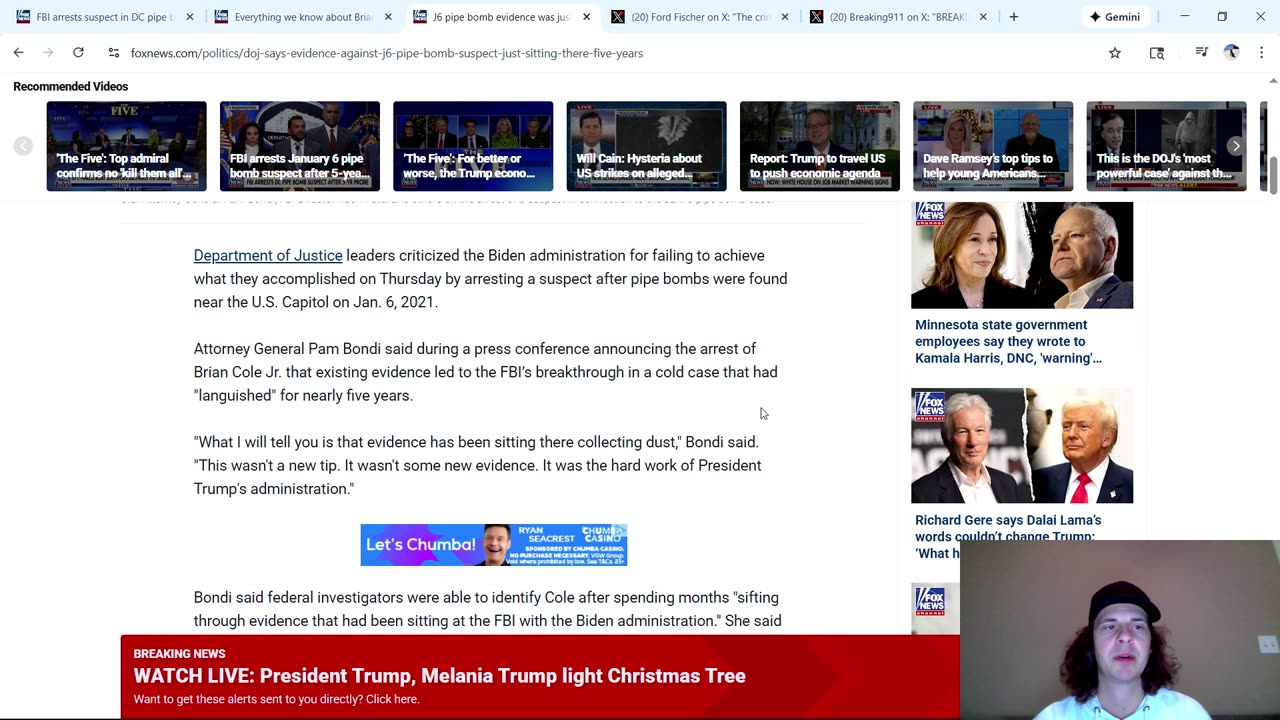Image resolution: width=1280 pixels, height=720 pixels.
Task: Click the previous arrow of recommended videos
Action: pyautogui.click(x=22, y=146)
